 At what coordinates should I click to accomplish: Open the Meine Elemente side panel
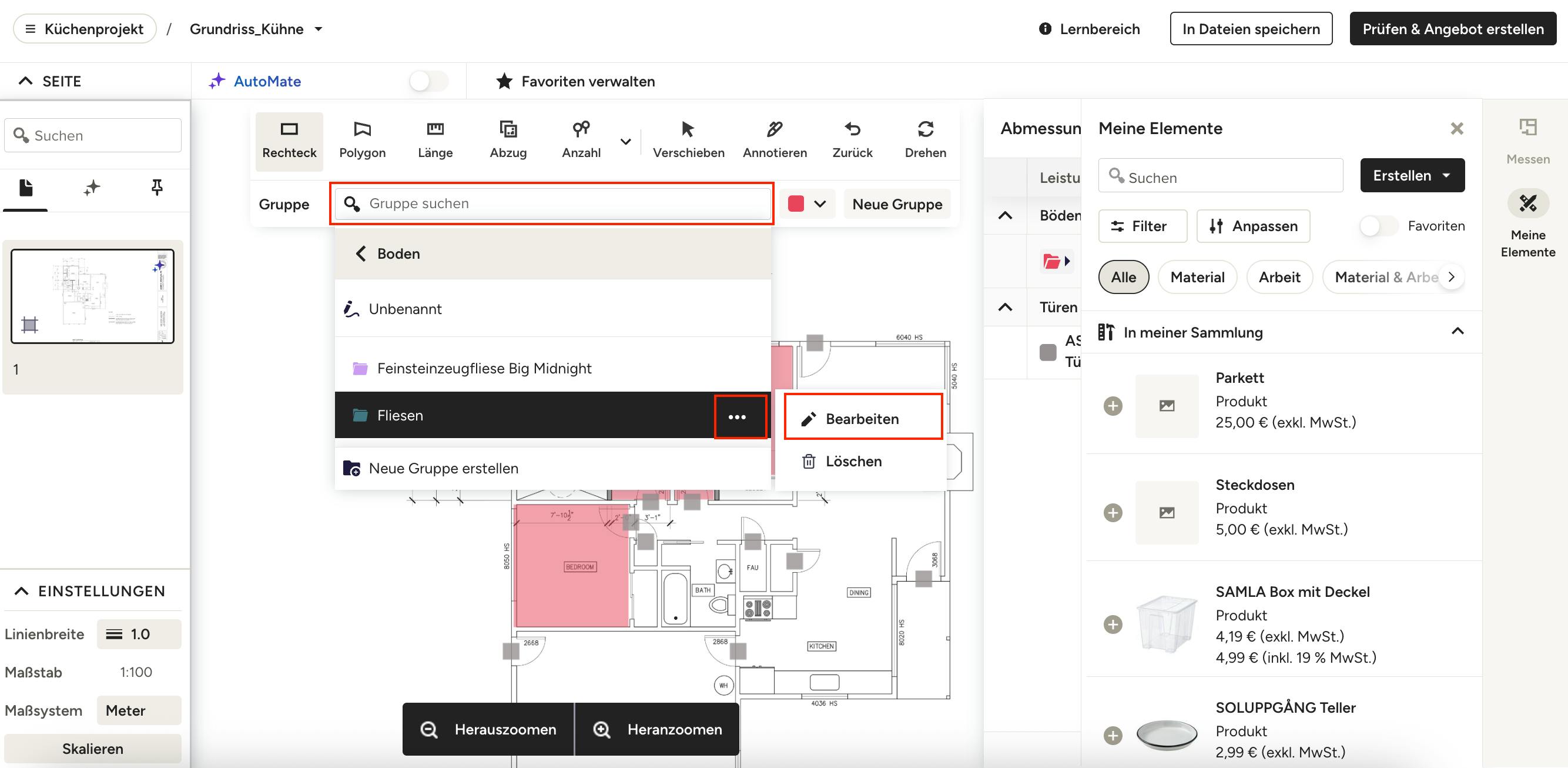pyautogui.click(x=1528, y=224)
